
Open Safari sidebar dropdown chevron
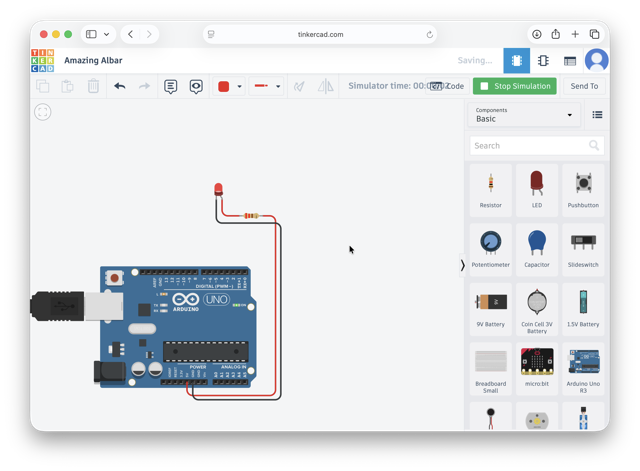[x=107, y=34]
